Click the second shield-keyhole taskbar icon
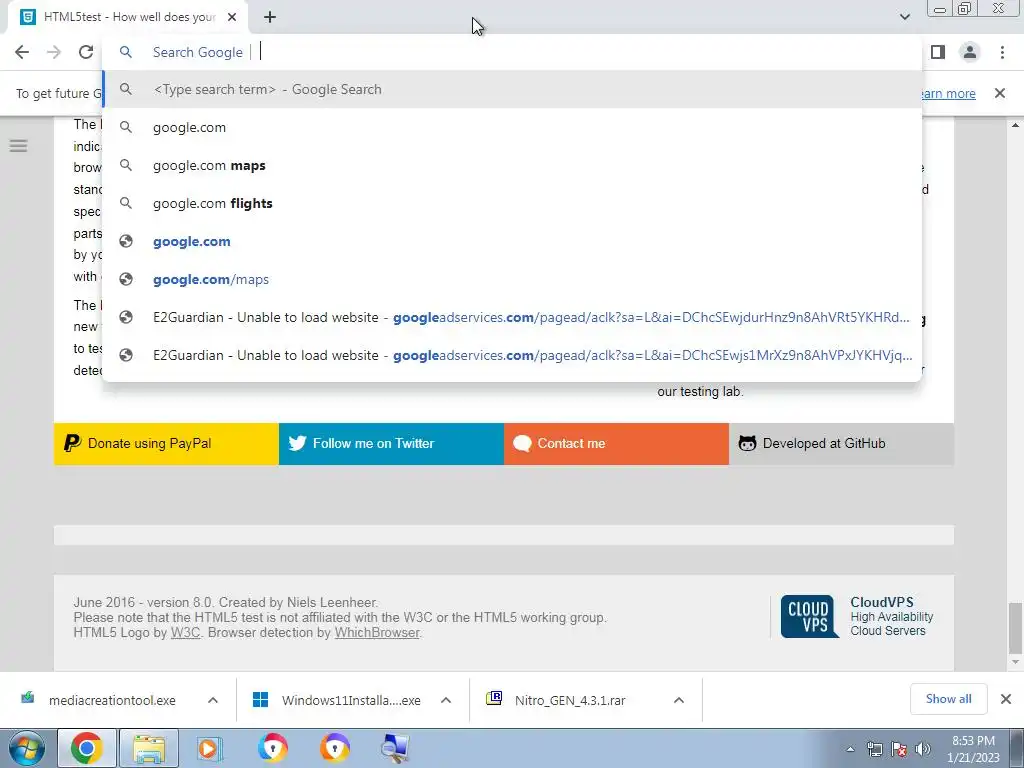 (x=334, y=748)
